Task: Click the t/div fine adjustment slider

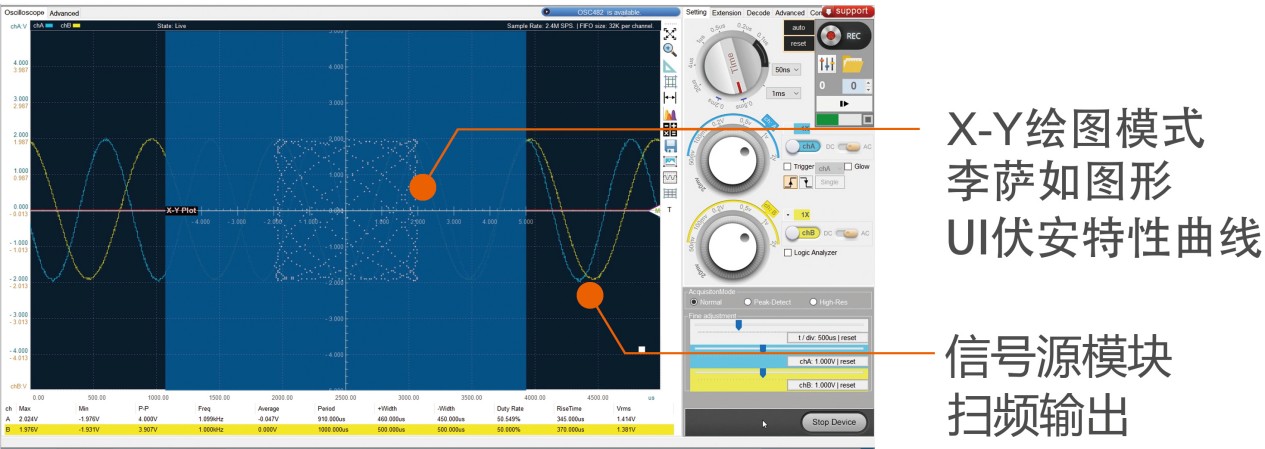Action: (x=778, y=326)
